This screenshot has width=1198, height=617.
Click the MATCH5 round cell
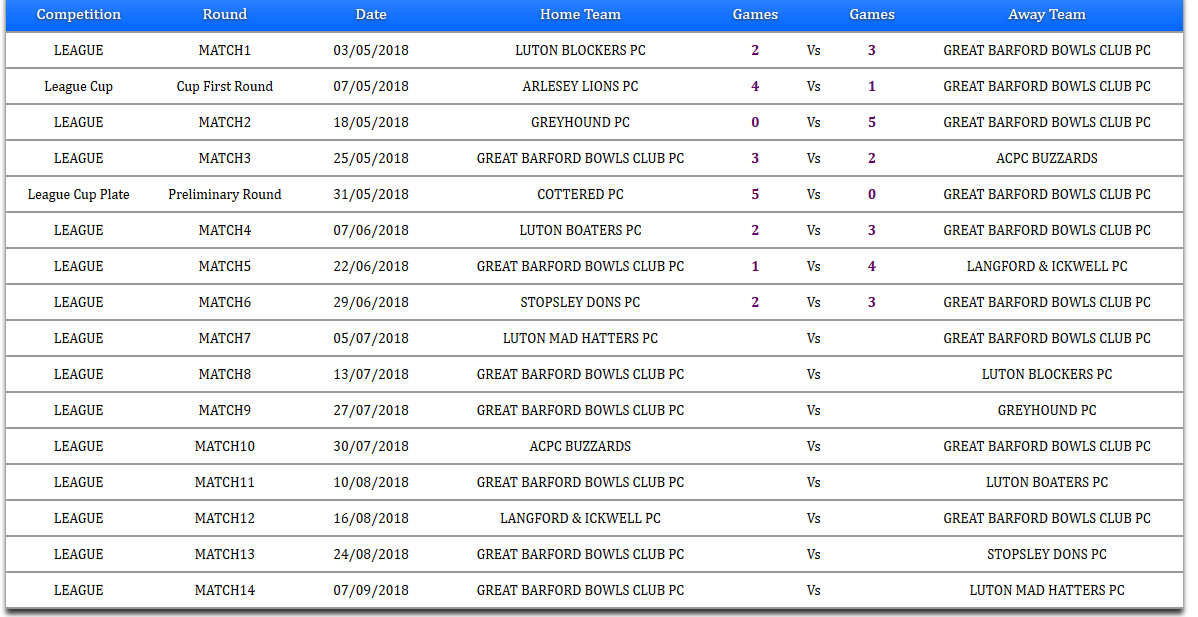click(225, 266)
